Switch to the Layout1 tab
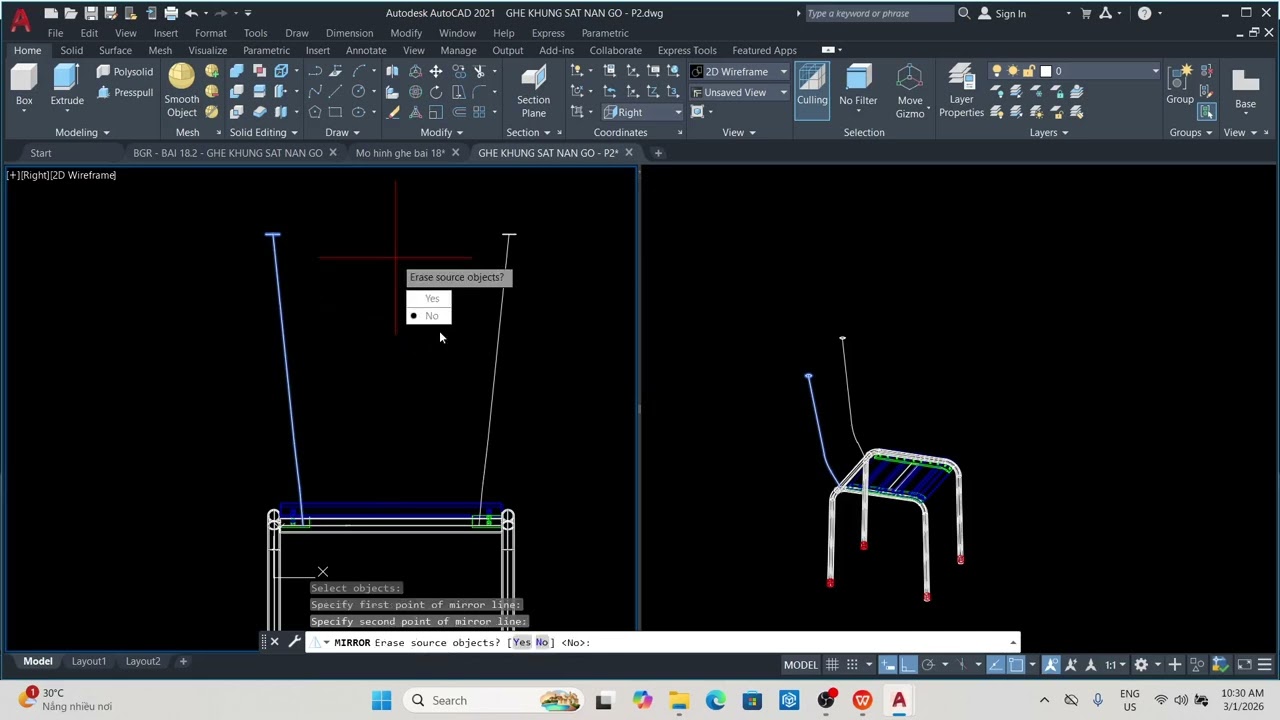The image size is (1280, 720). [x=88, y=661]
